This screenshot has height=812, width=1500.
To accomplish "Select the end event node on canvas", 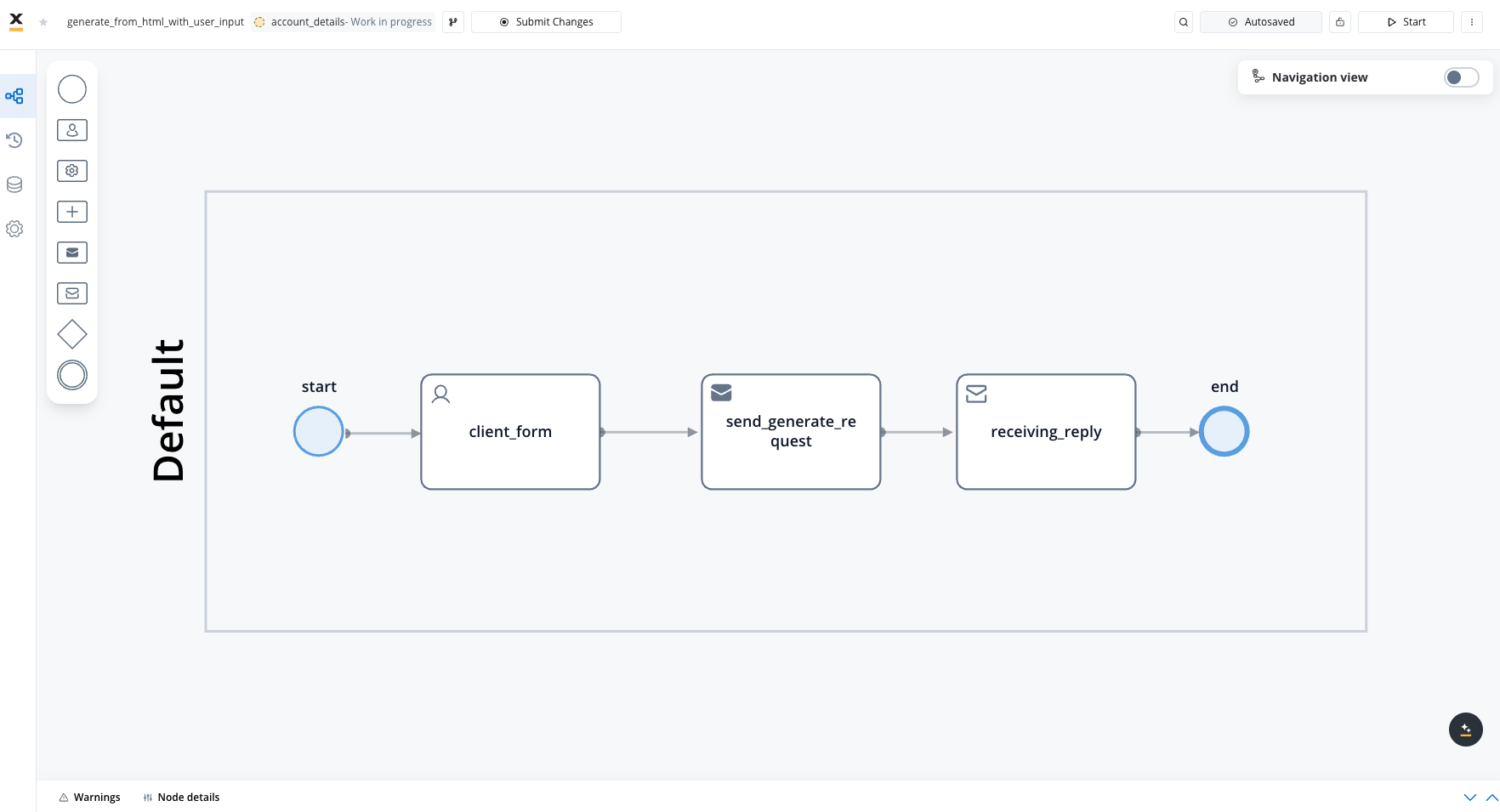I will pyautogui.click(x=1224, y=432).
